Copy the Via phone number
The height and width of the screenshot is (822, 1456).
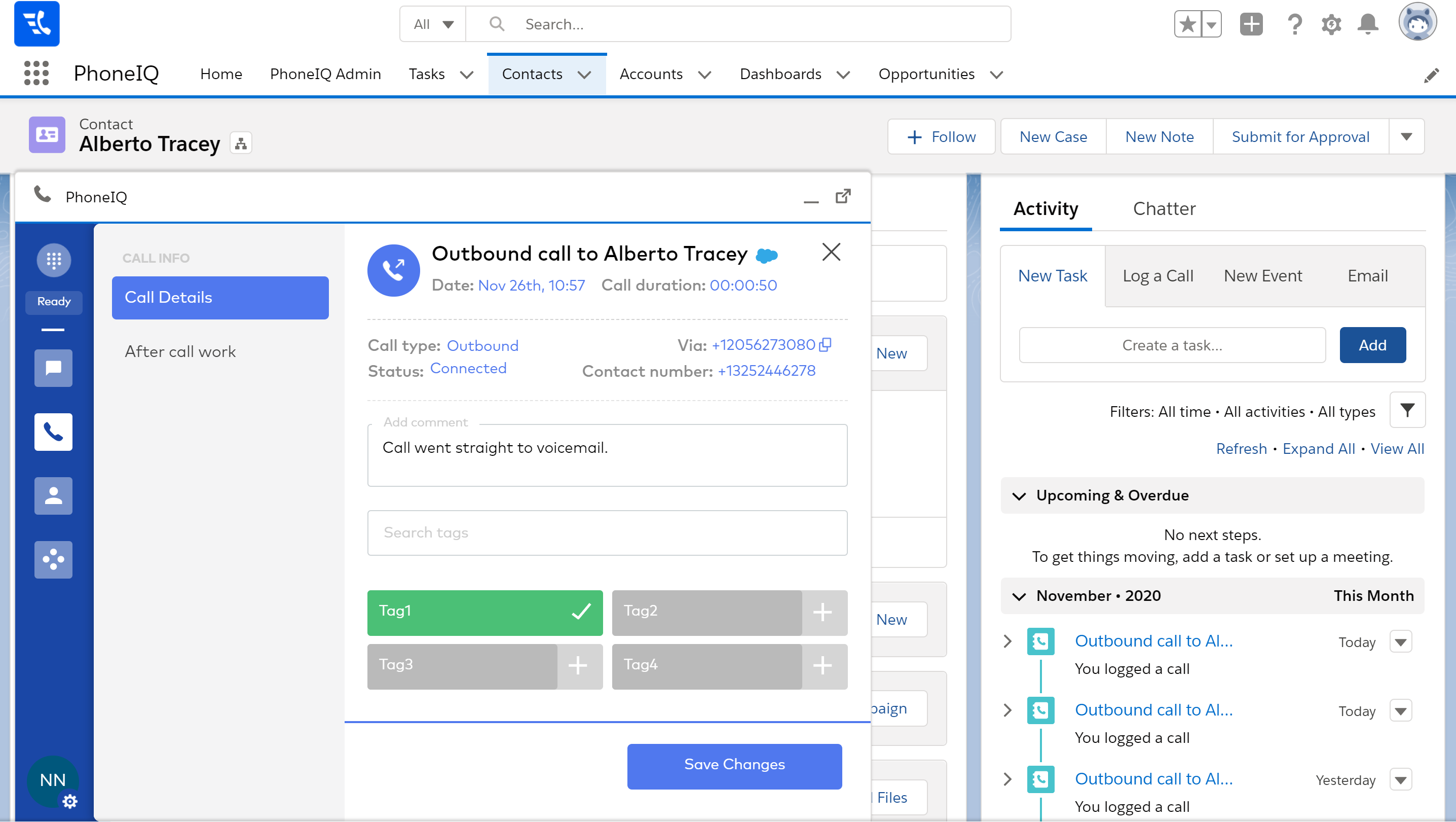826,344
